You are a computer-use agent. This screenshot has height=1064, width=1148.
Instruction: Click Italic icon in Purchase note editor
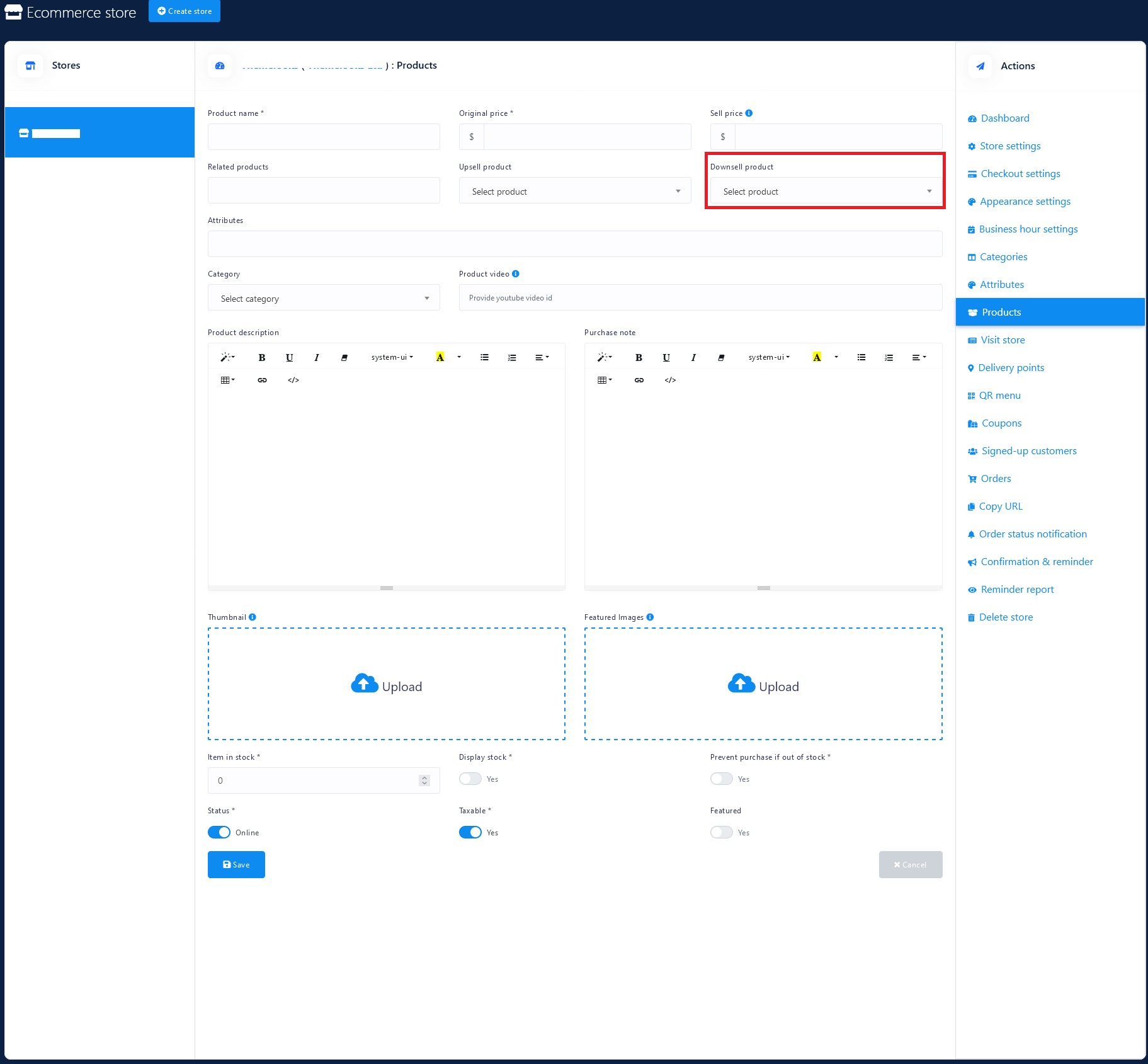point(693,358)
